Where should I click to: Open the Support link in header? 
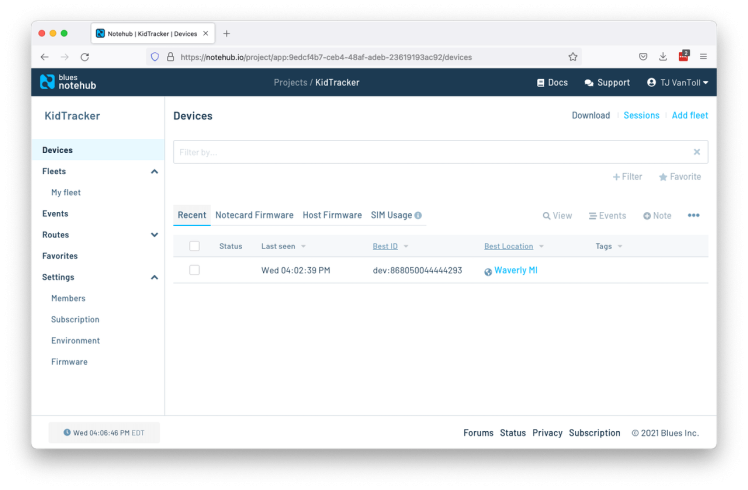(607, 83)
